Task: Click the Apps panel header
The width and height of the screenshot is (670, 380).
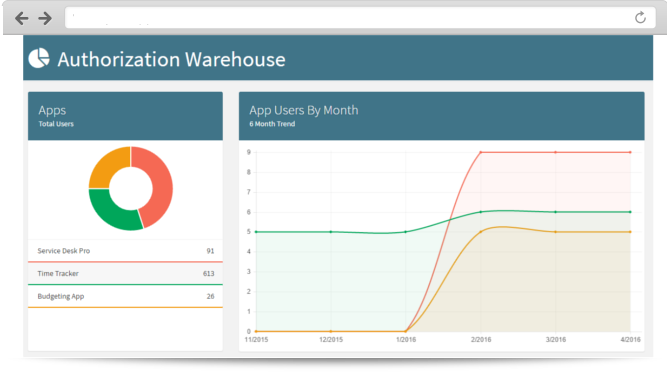Action: 125,116
